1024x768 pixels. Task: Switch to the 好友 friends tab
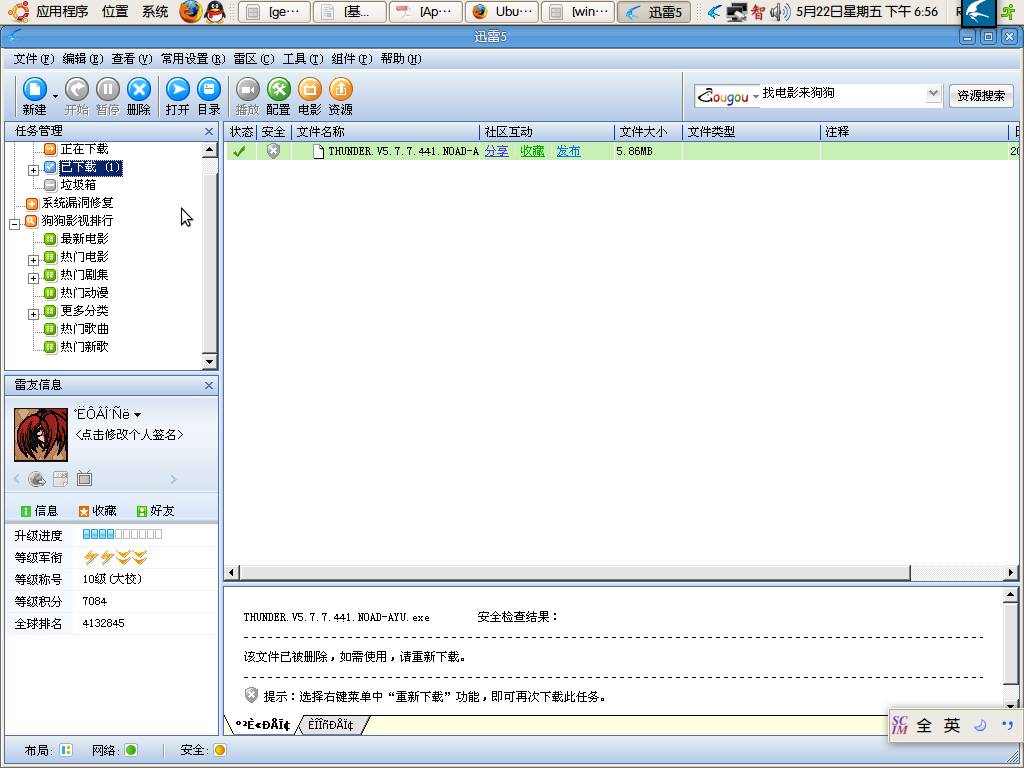coord(155,511)
